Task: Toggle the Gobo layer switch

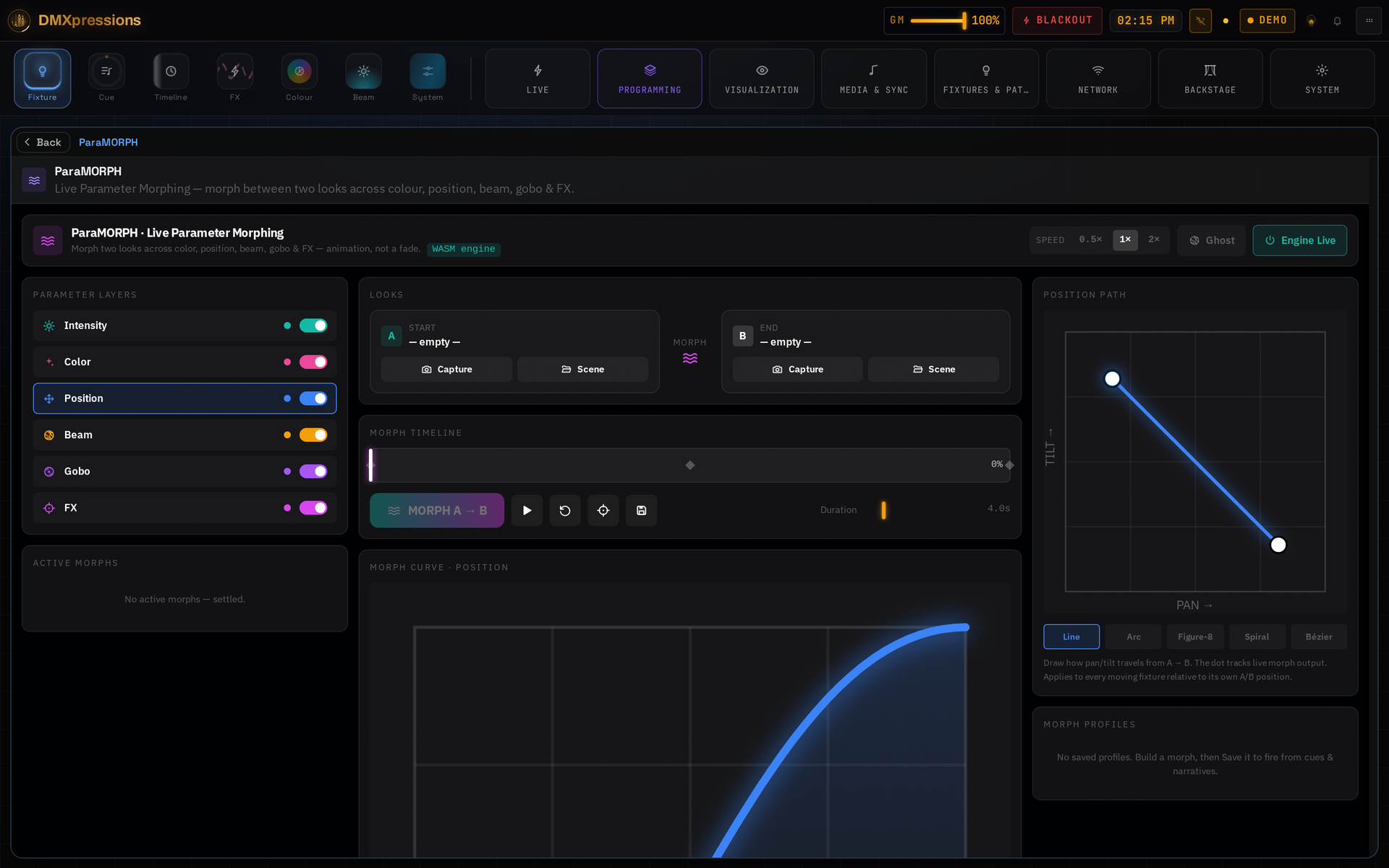Action: (x=313, y=472)
